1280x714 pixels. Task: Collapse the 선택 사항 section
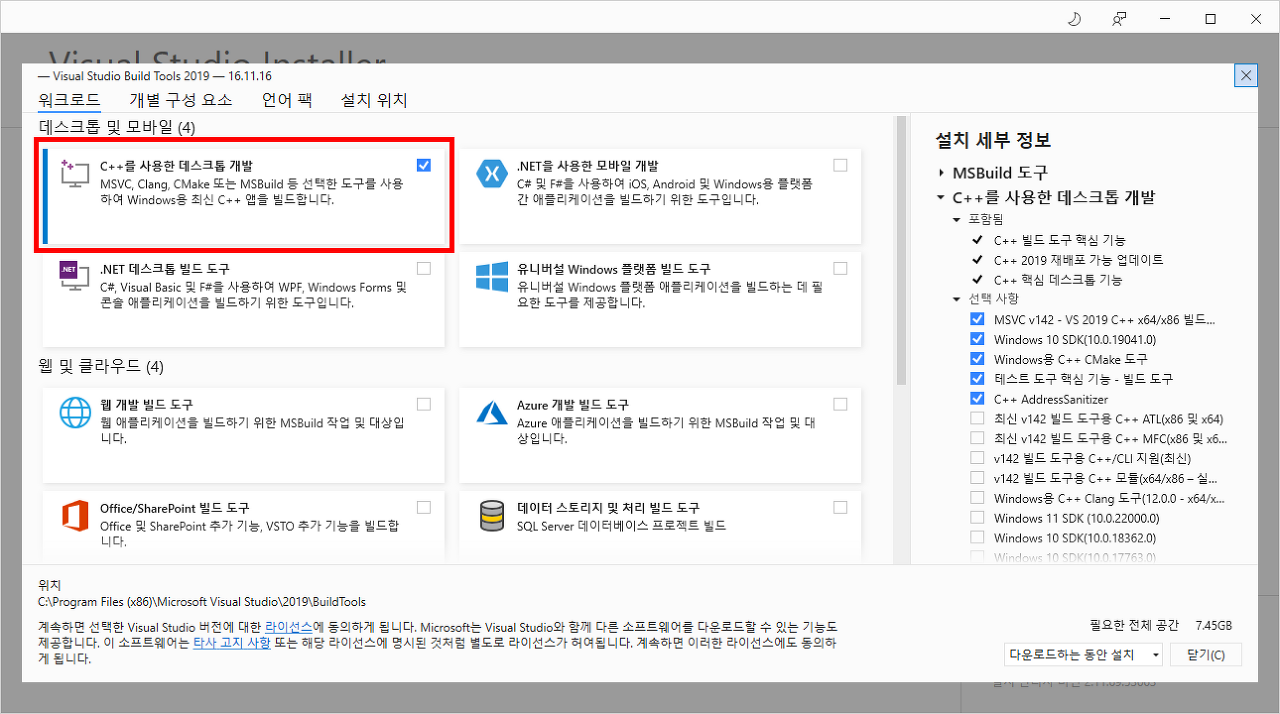957,299
